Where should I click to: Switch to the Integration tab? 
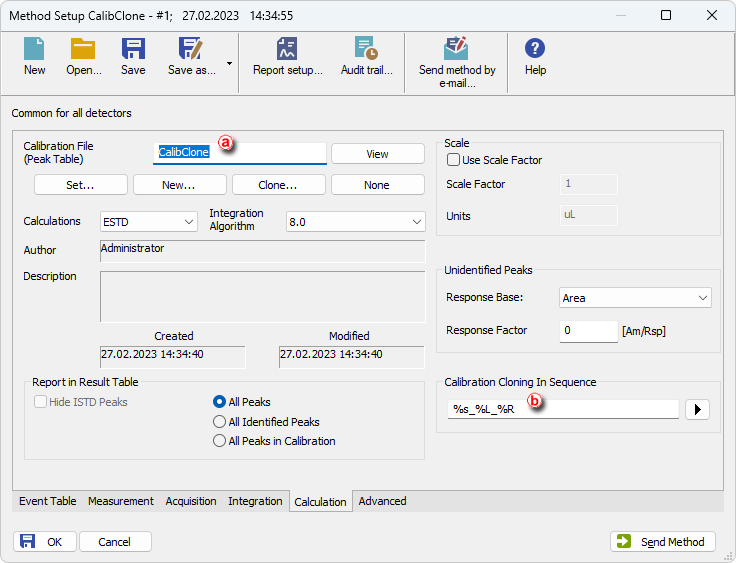[x=255, y=501]
